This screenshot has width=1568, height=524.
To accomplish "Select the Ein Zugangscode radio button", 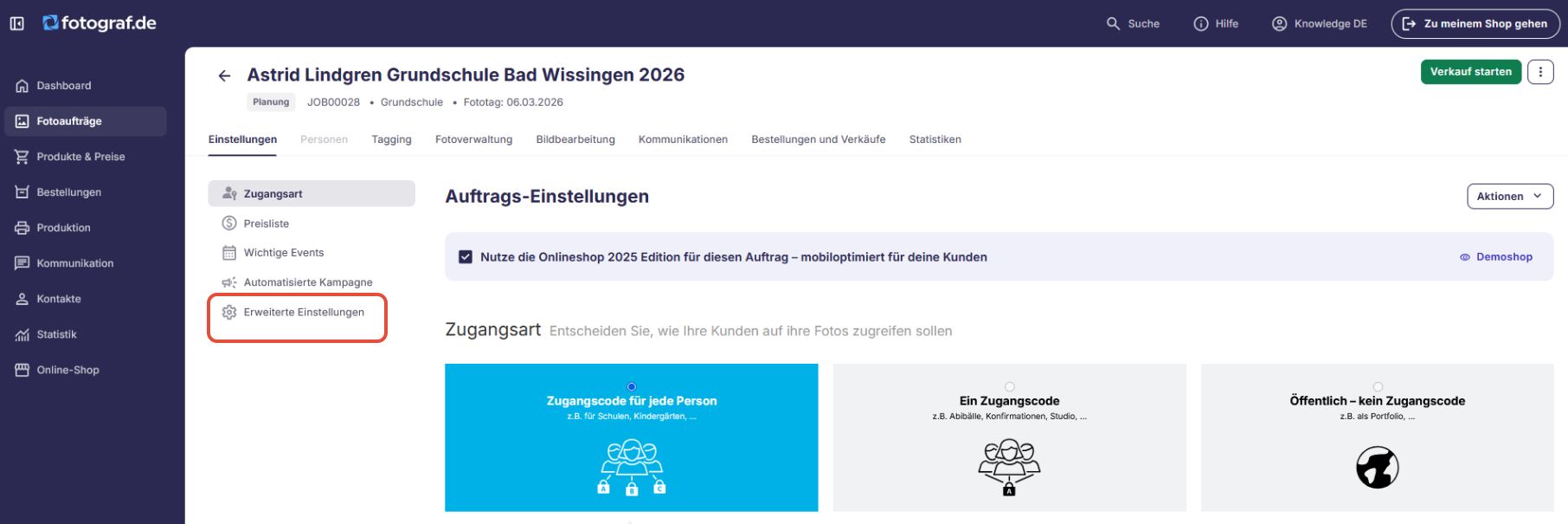I will click(1010, 387).
